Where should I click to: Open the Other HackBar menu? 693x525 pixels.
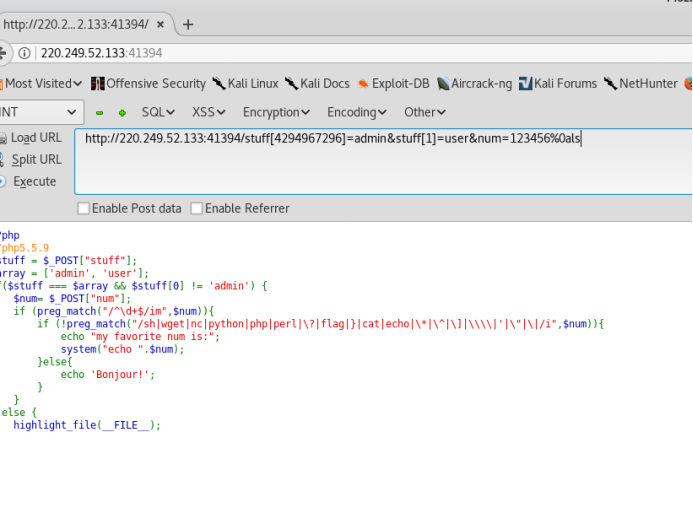pos(425,112)
